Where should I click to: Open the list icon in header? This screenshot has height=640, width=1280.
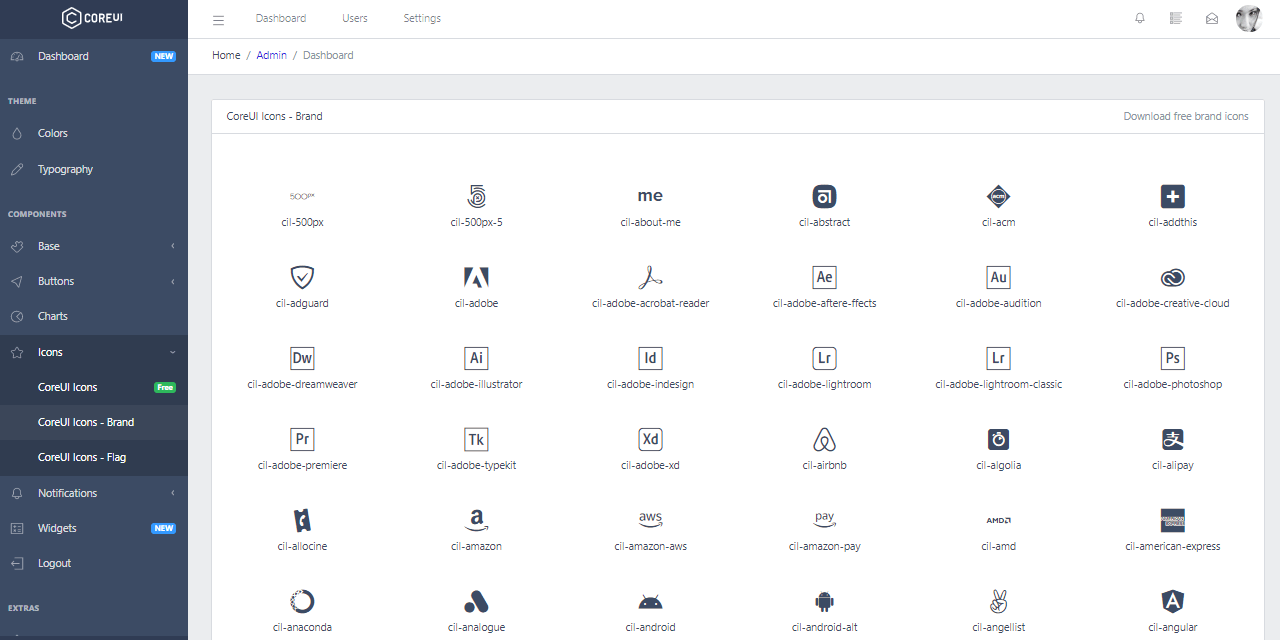(x=1176, y=18)
